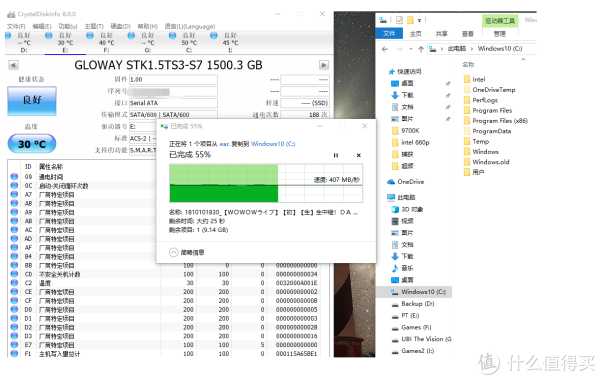
Task: Open the 功能 menu in CrystalDiskInfo
Action: coord(68,26)
